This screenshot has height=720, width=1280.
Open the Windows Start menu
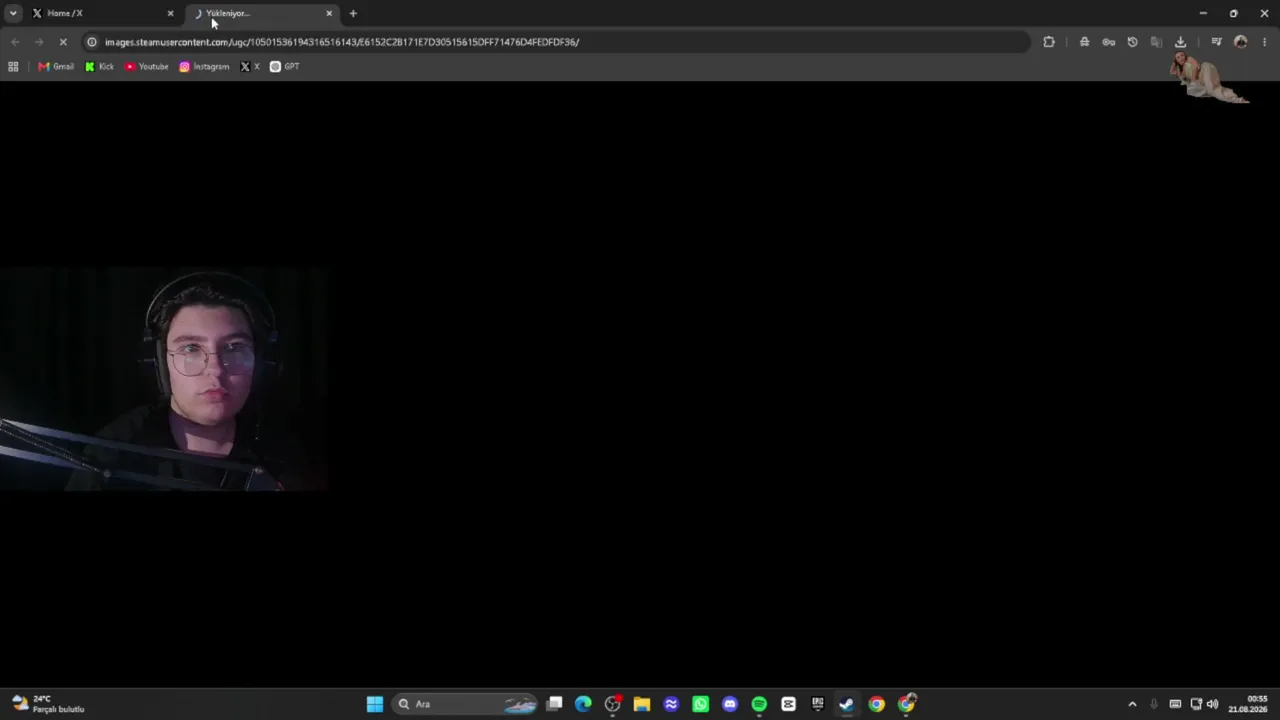point(375,704)
